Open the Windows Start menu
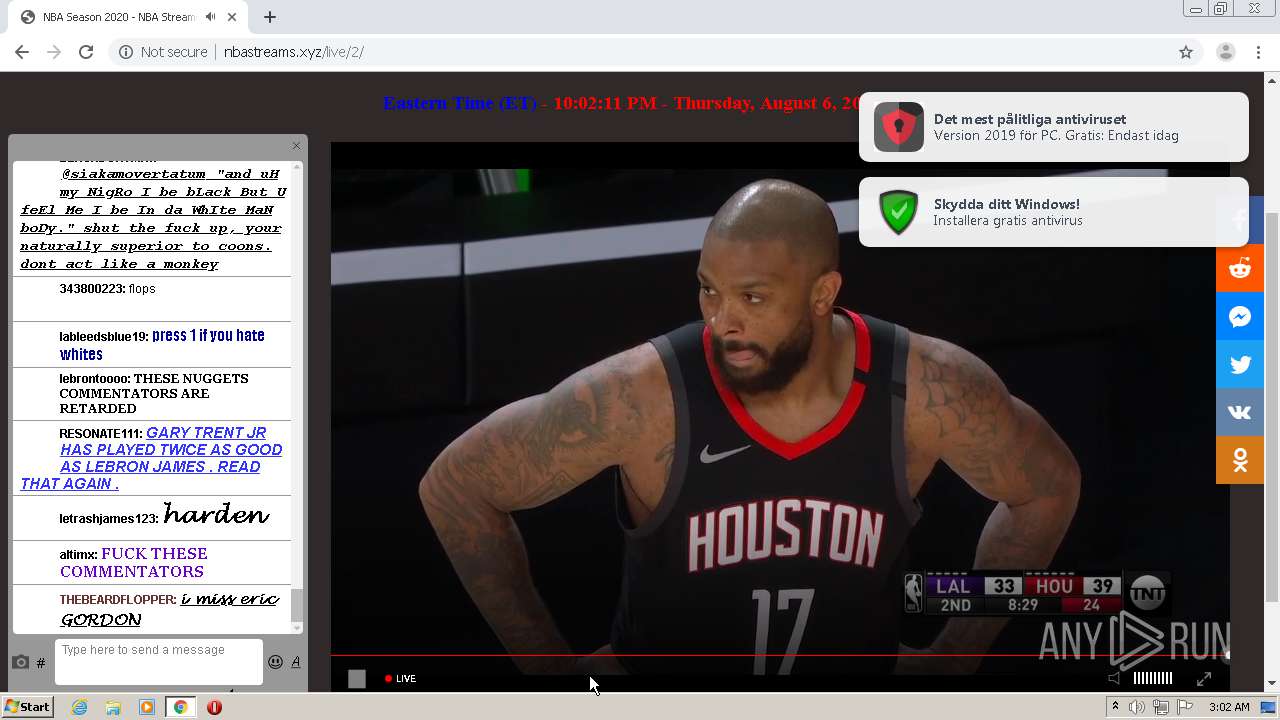1280x720 pixels. pyautogui.click(x=27, y=707)
